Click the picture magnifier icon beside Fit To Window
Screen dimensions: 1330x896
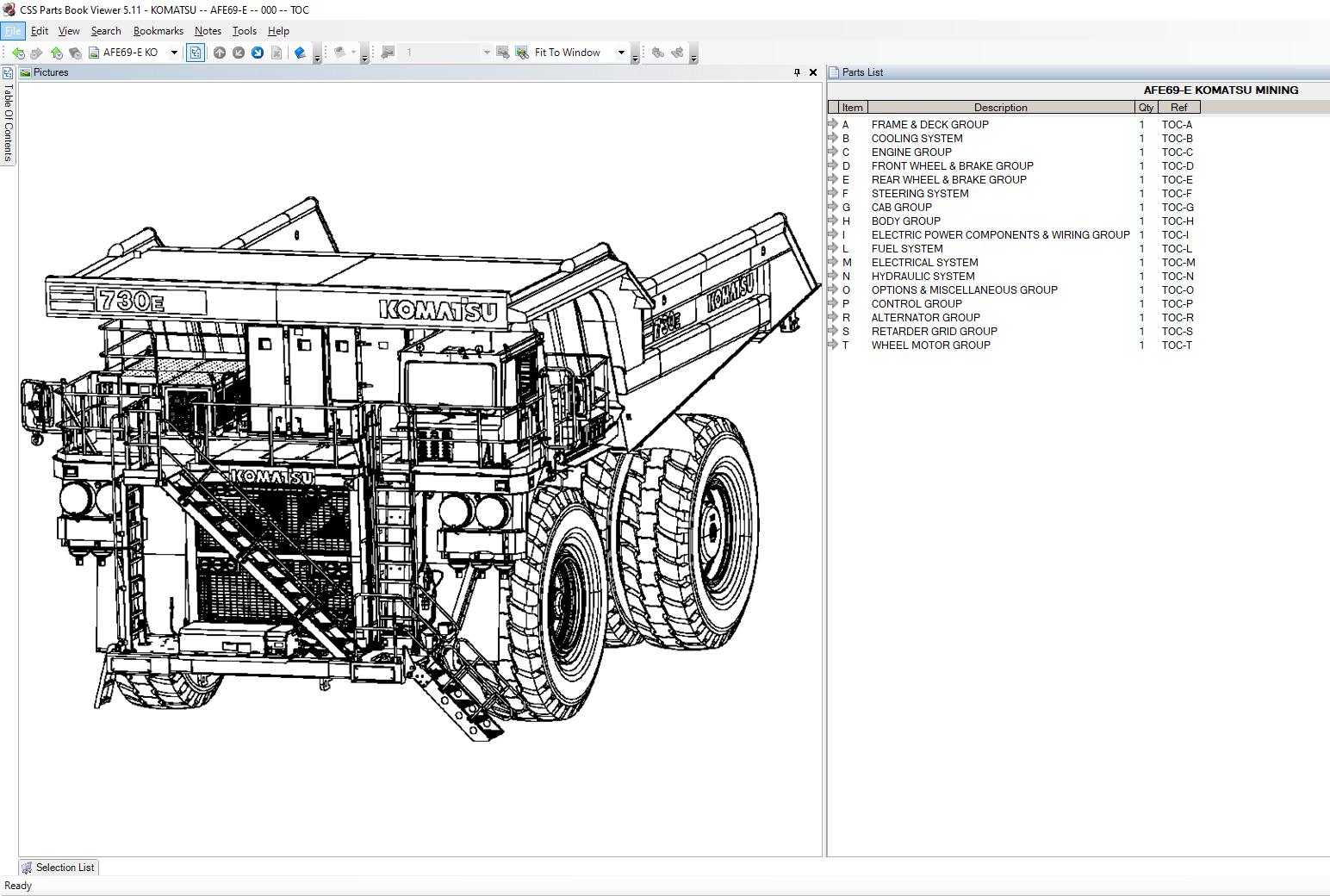522,53
